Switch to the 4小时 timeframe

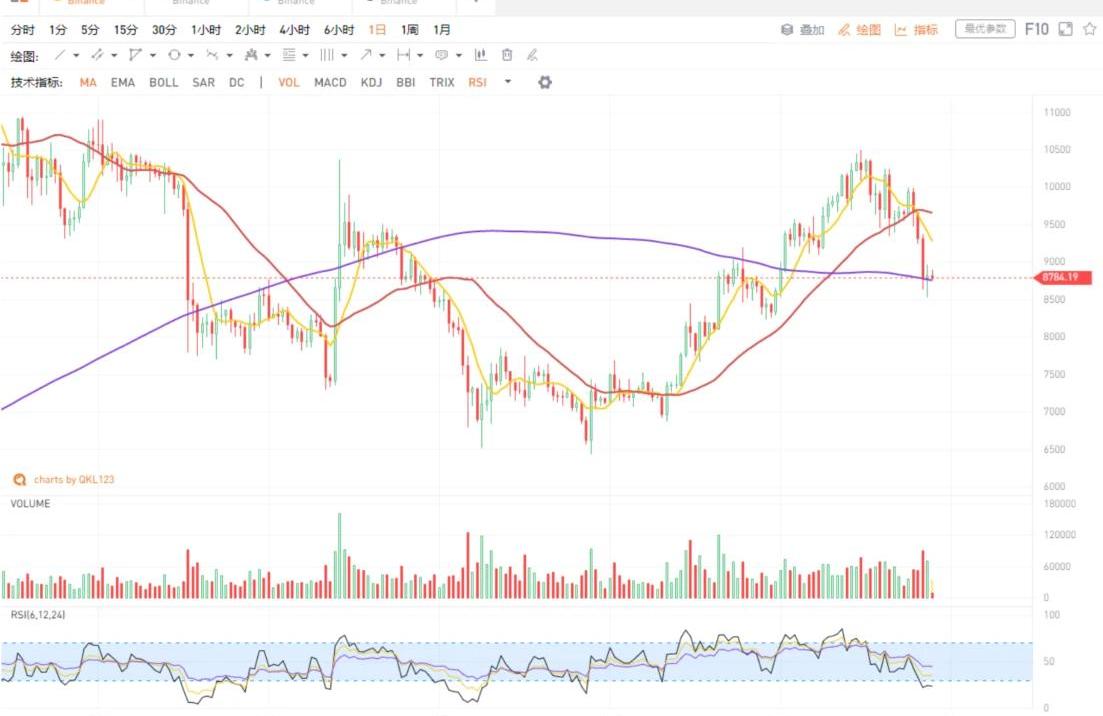point(295,30)
